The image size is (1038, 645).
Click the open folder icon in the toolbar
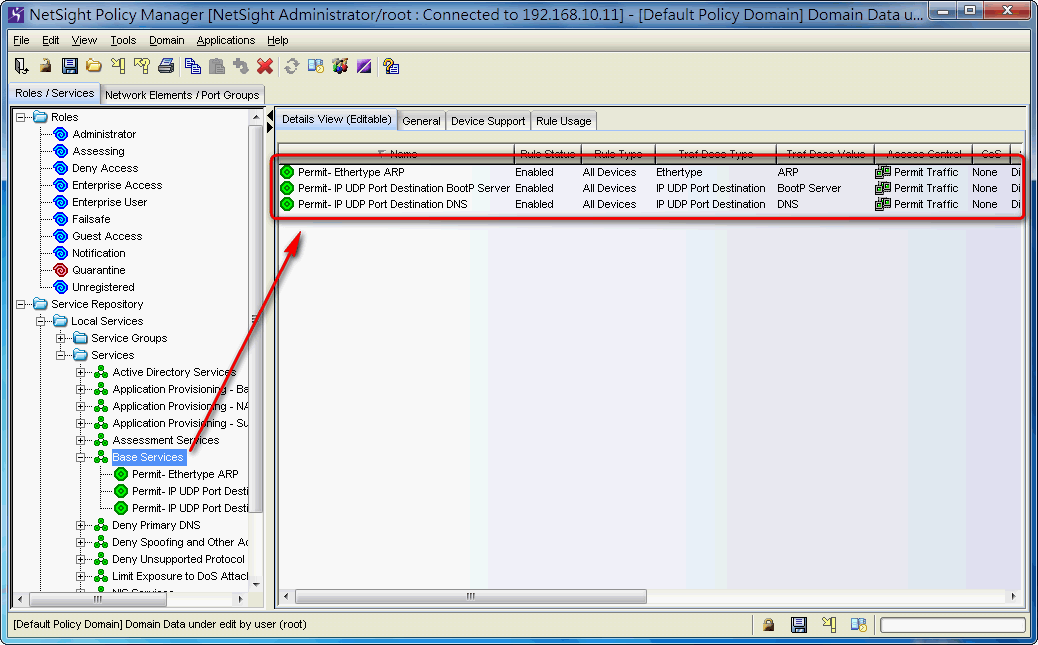(x=94, y=66)
